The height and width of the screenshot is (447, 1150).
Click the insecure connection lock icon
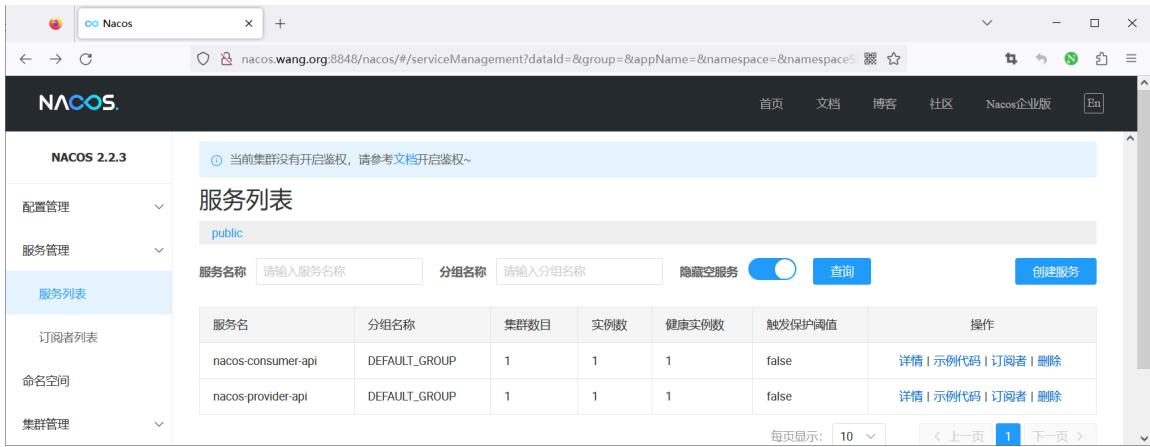click(226, 59)
